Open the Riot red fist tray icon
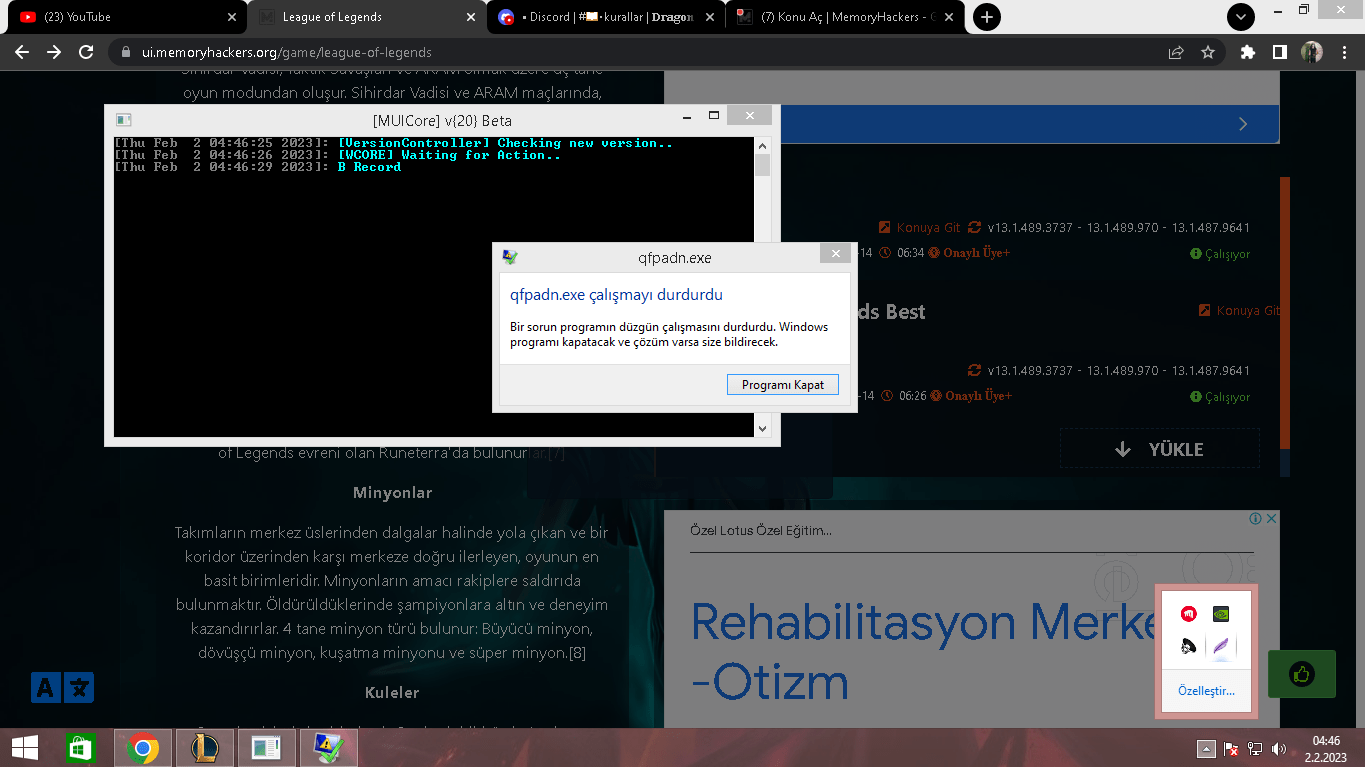Viewport: 1365px width, 767px height. pos(1188,614)
